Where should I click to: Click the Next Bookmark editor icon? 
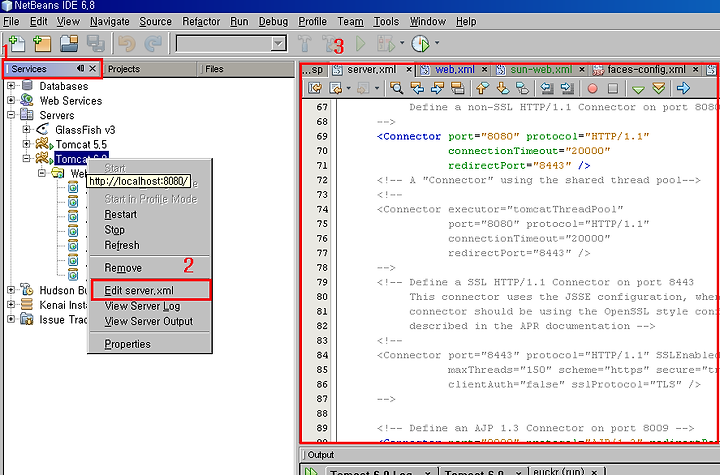pos(503,88)
